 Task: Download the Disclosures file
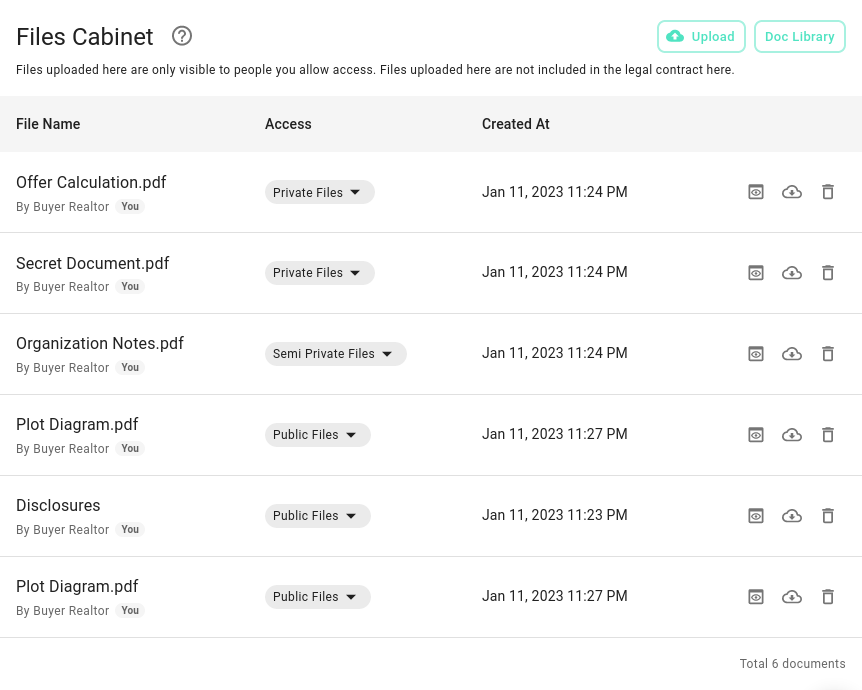point(792,515)
